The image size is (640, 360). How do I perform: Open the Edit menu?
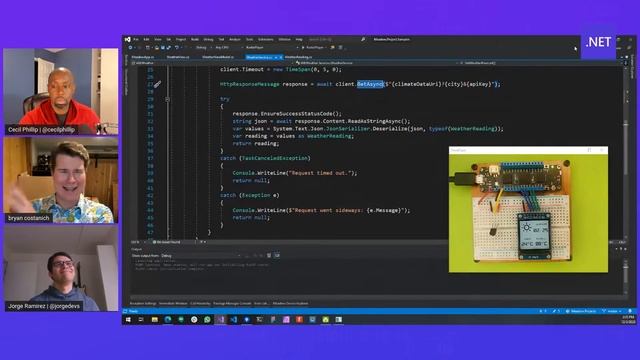click(146, 40)
